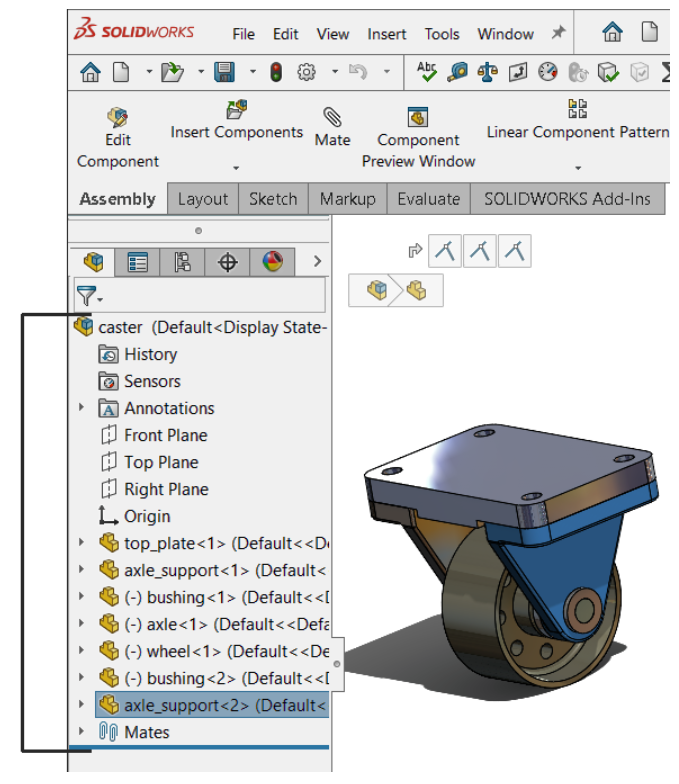
Task: Expand the top_plate<1> component node
Action: 82,544
